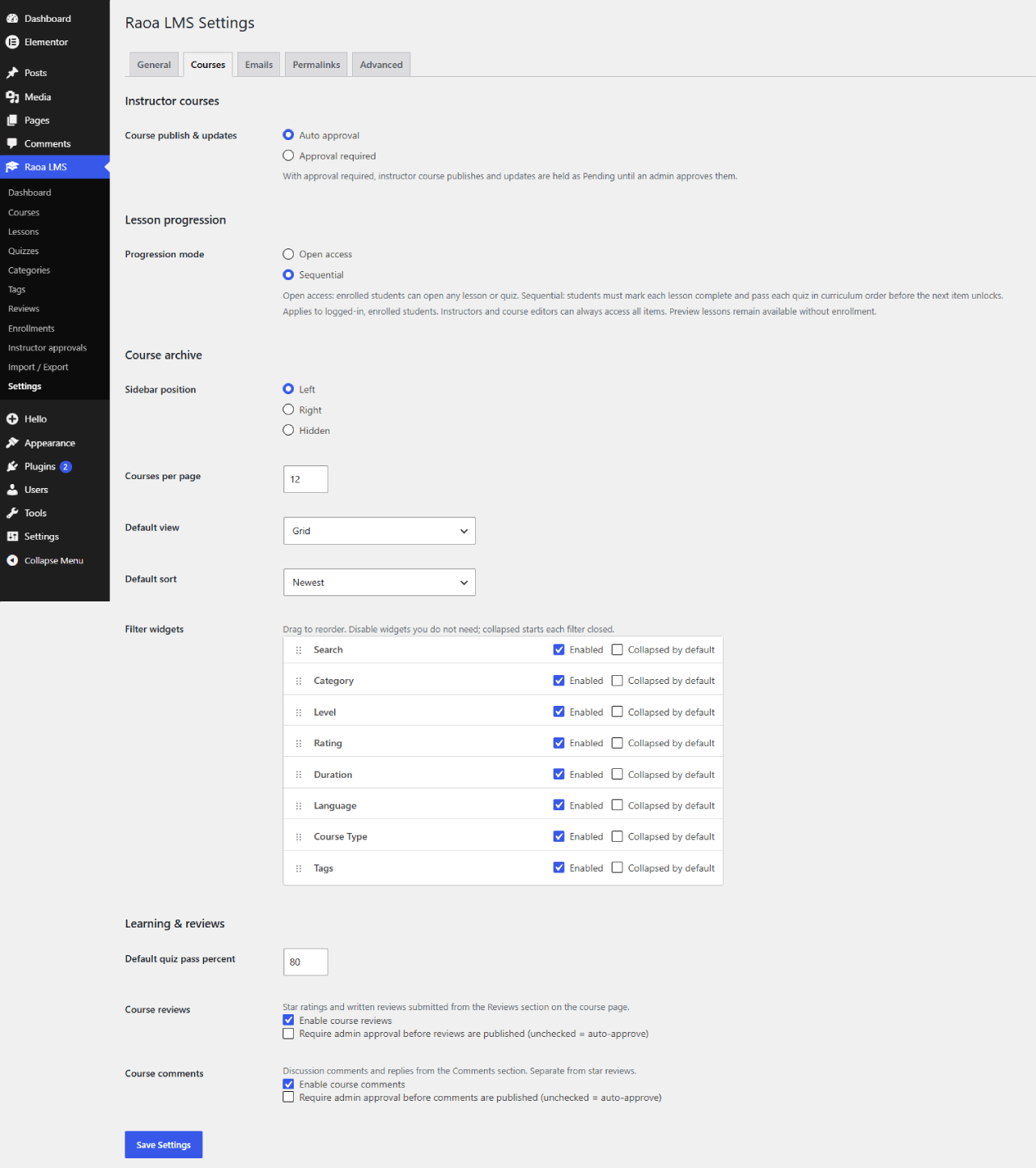Check Require admin approval before reviews

(x=288, y=1034)
